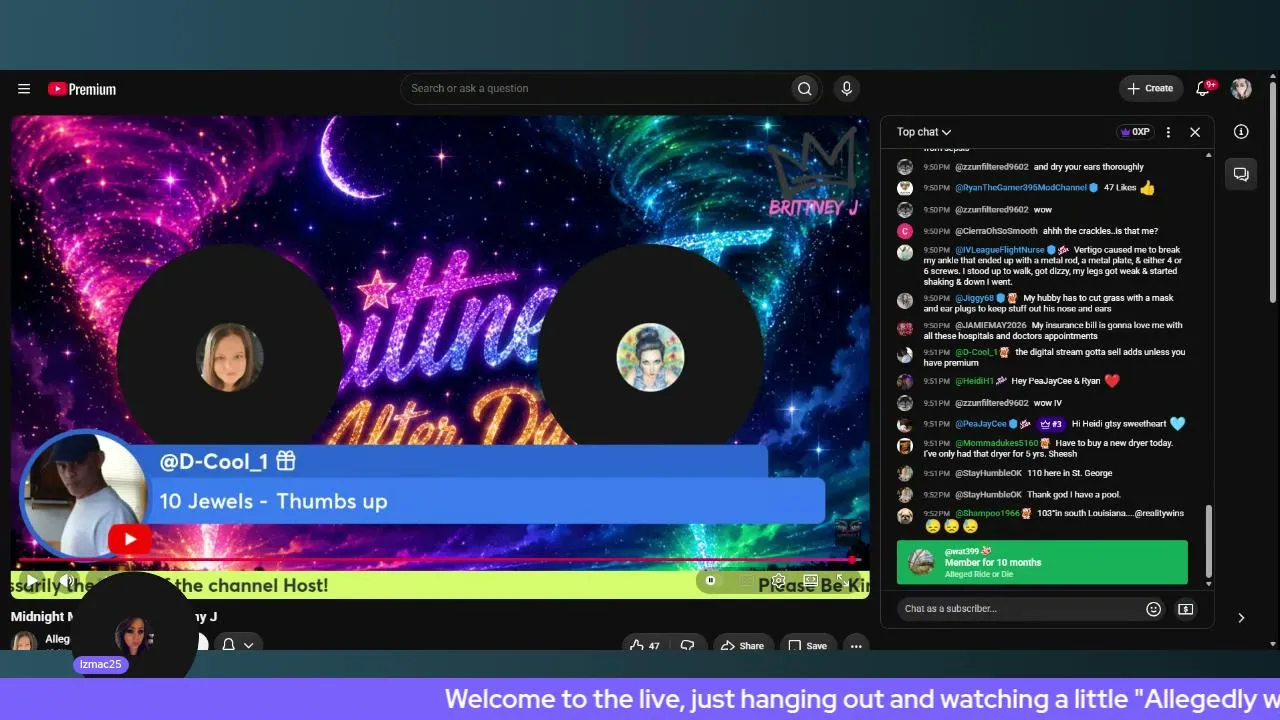
Task: Toggle theater mode on the player
Action: (x=811, y=580)
